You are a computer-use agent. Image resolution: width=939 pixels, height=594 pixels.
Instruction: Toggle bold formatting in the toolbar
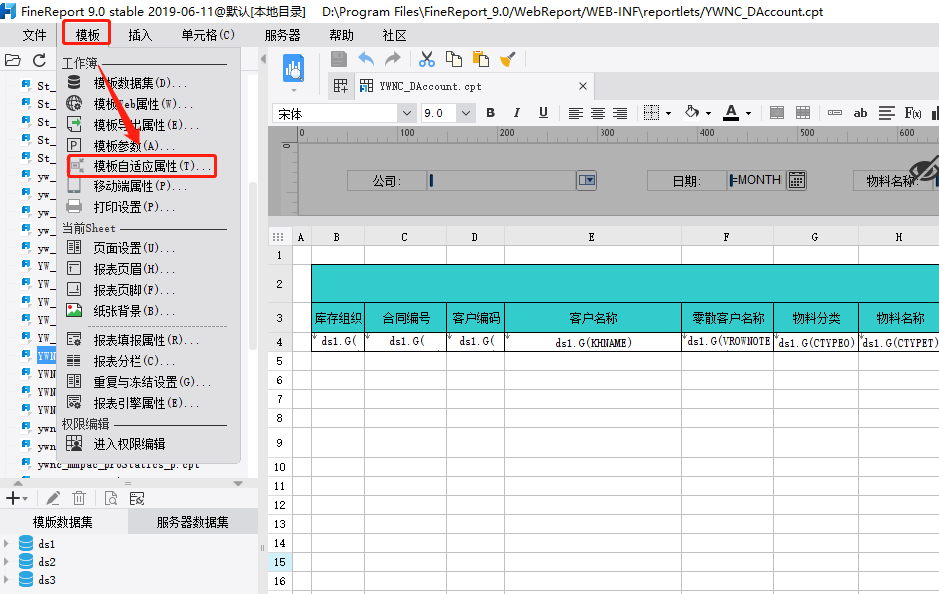coord(490,113)
